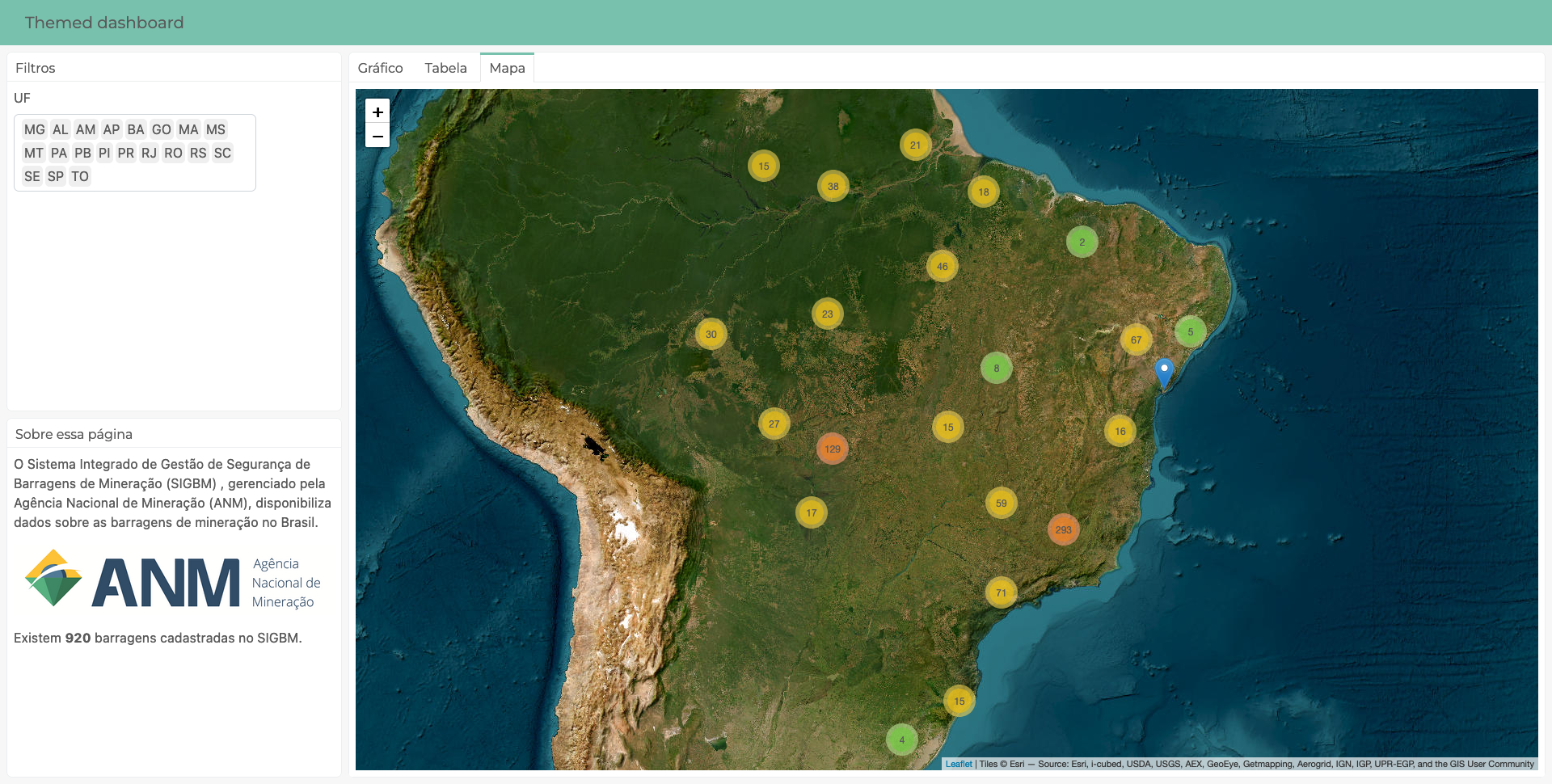This screenshot has width=1552, height=784.
Task: Switch to the Tabela tab
Action: coord(445,68)
